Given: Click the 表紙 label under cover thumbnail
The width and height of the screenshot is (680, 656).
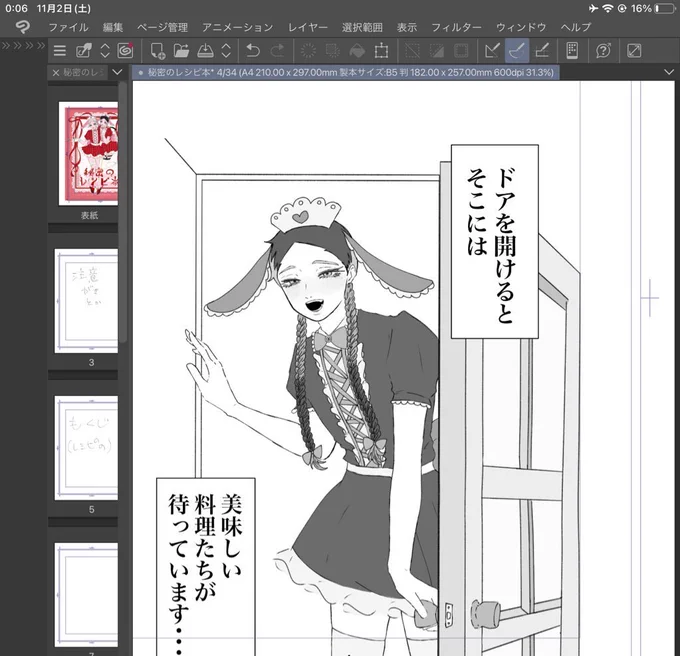Looking at the screenshot, I should (x=89, y=215).
